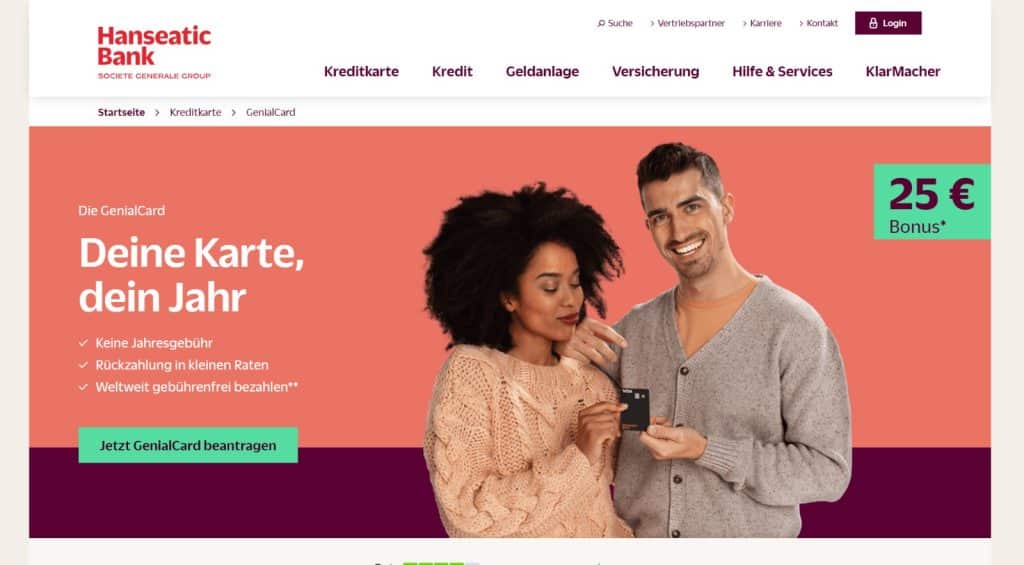
Task: Click the lock icon in Login
Action: tap(873, 23)
